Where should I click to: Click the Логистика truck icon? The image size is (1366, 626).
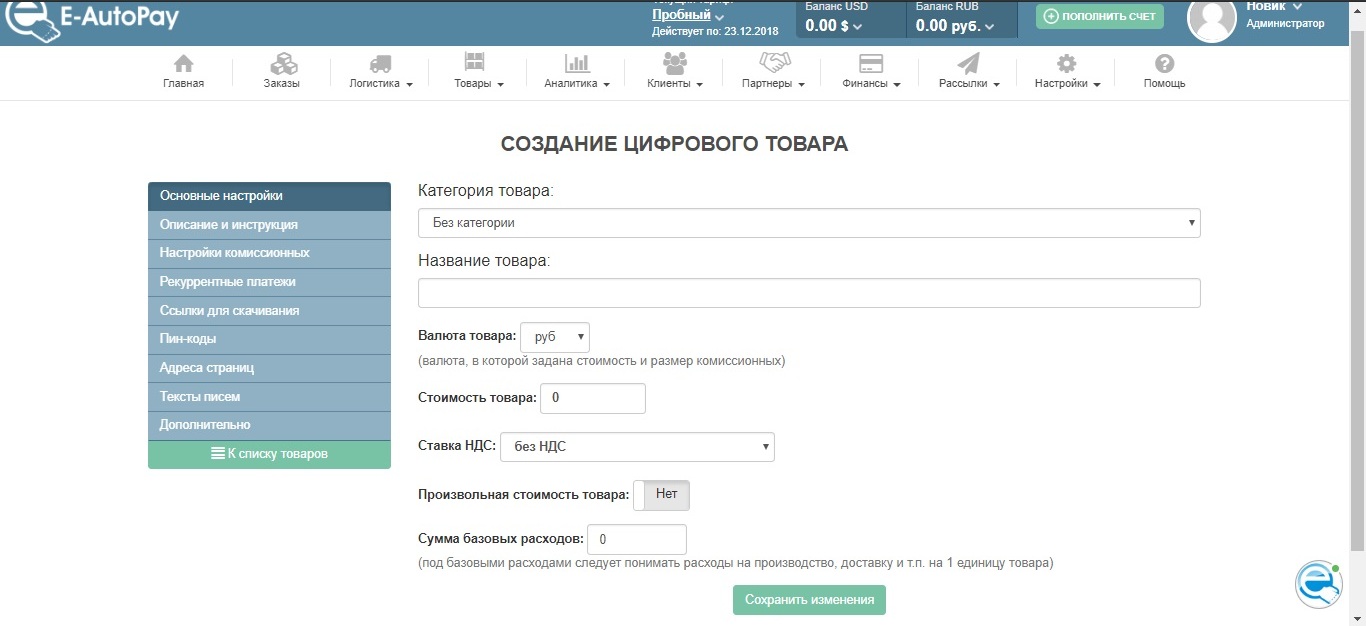[380, 64]
